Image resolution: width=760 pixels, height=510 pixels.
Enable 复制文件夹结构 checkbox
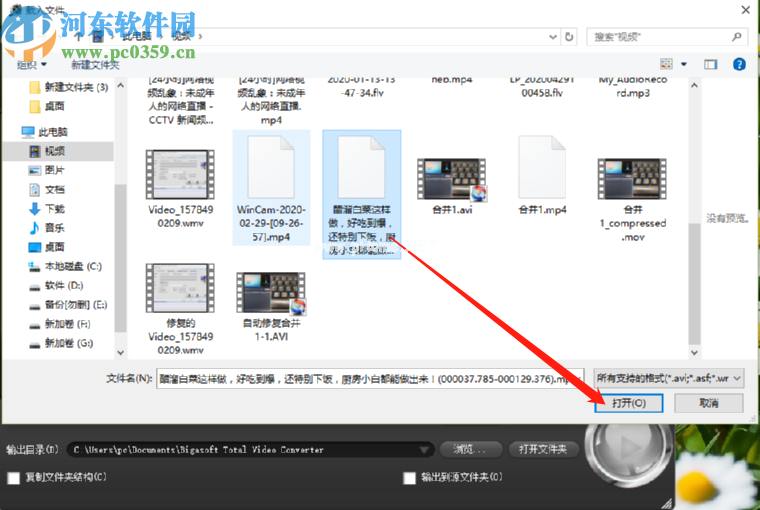(x=14, y=478)
